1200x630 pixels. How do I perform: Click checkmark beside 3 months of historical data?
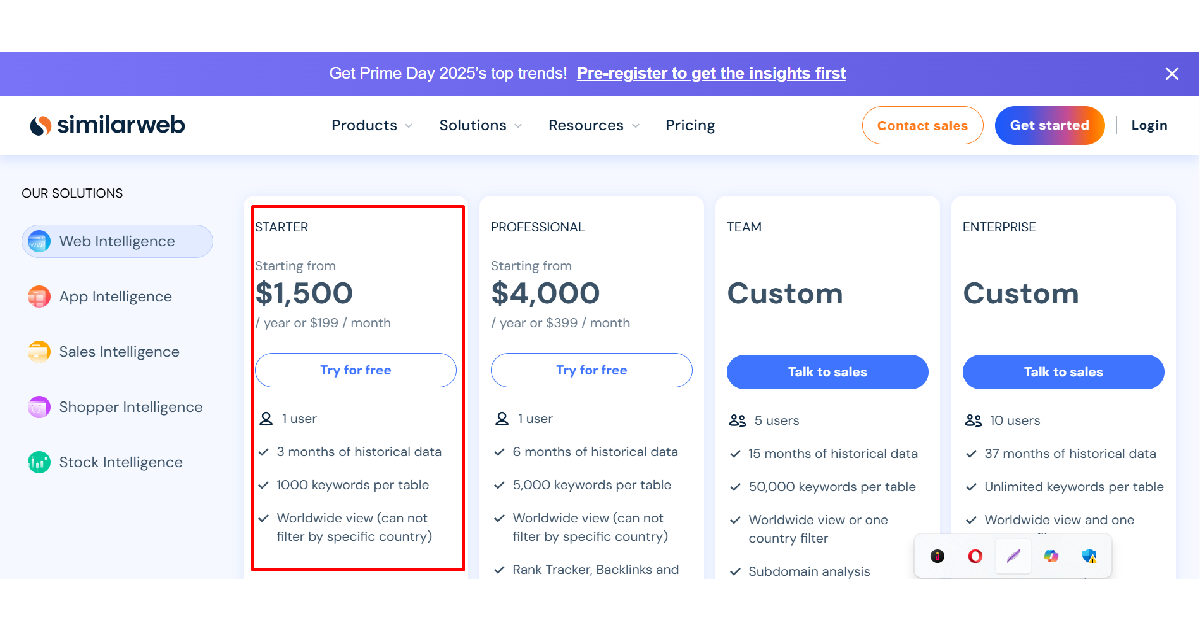pyautogui.click(x=264, y=452)
